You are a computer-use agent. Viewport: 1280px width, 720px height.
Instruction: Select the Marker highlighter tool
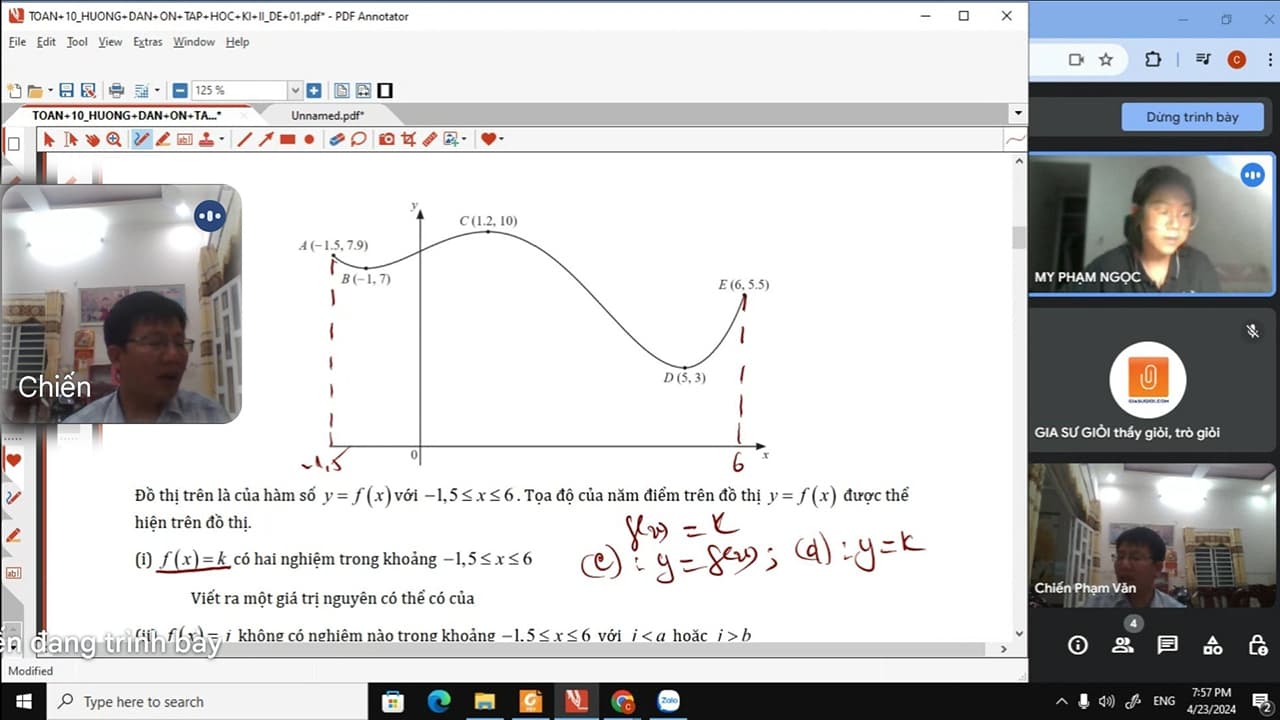163,139
